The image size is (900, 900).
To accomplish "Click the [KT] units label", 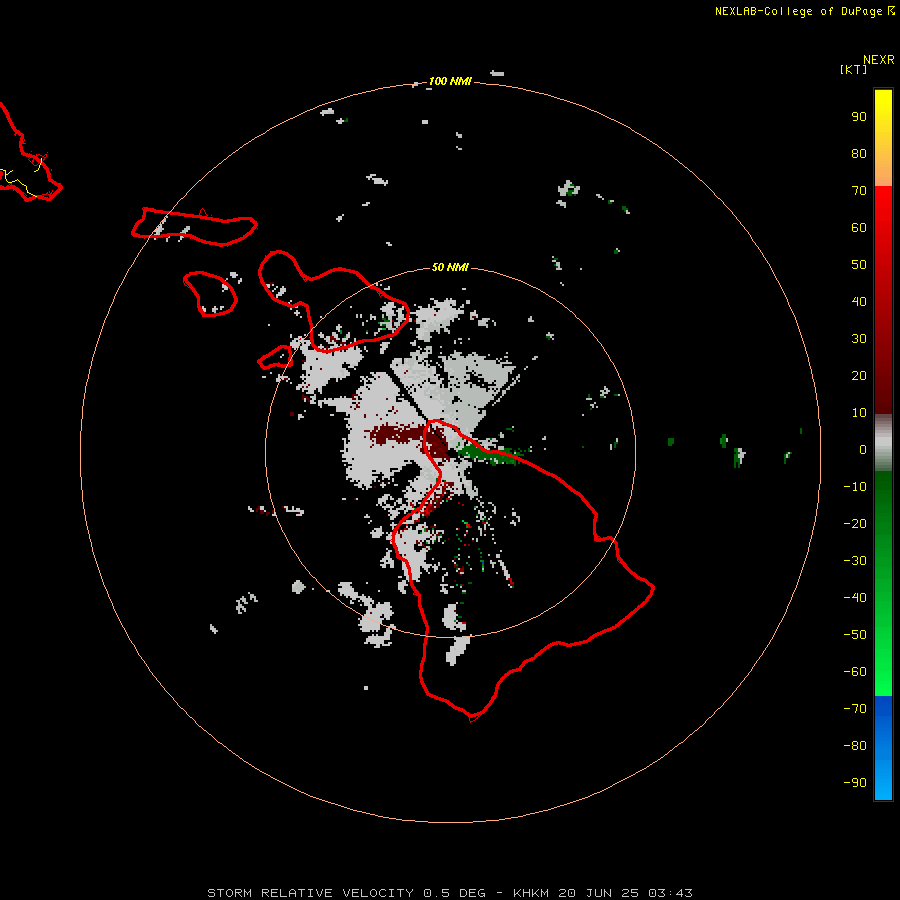I will pyautogui.click(x=853, y=69).
